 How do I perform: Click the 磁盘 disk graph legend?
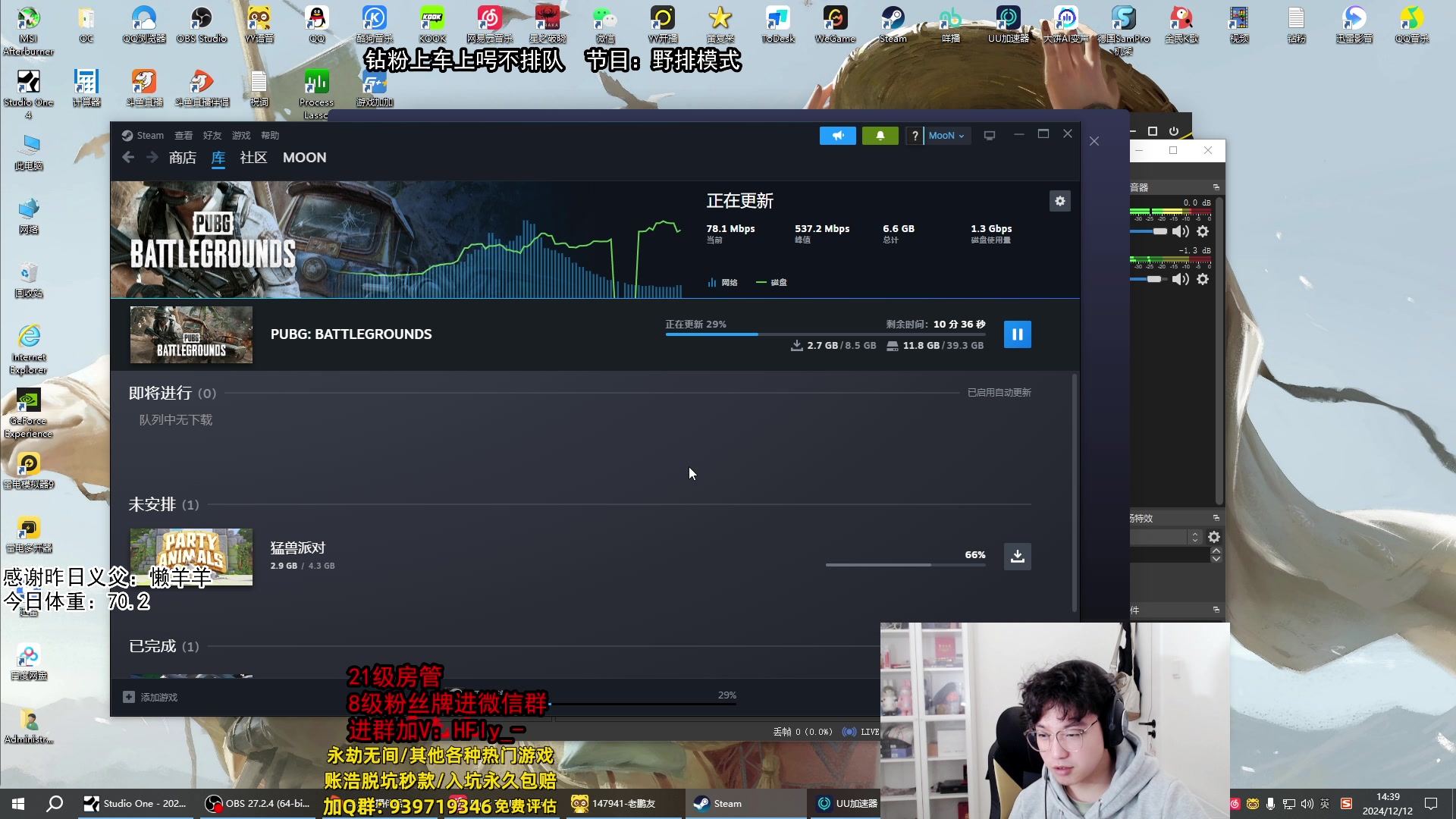coord(771,282)
